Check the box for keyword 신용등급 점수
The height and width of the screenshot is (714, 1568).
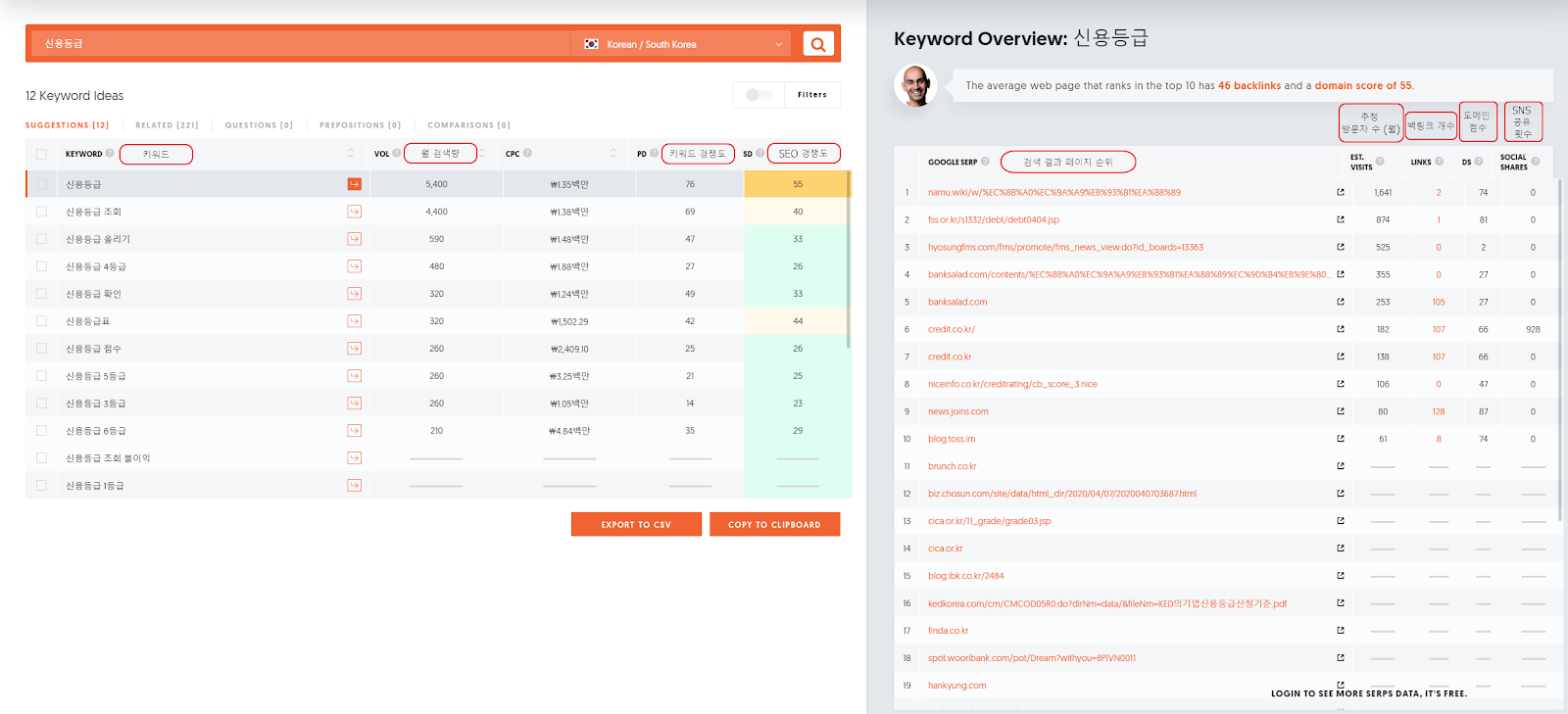[x=41, y=349]
